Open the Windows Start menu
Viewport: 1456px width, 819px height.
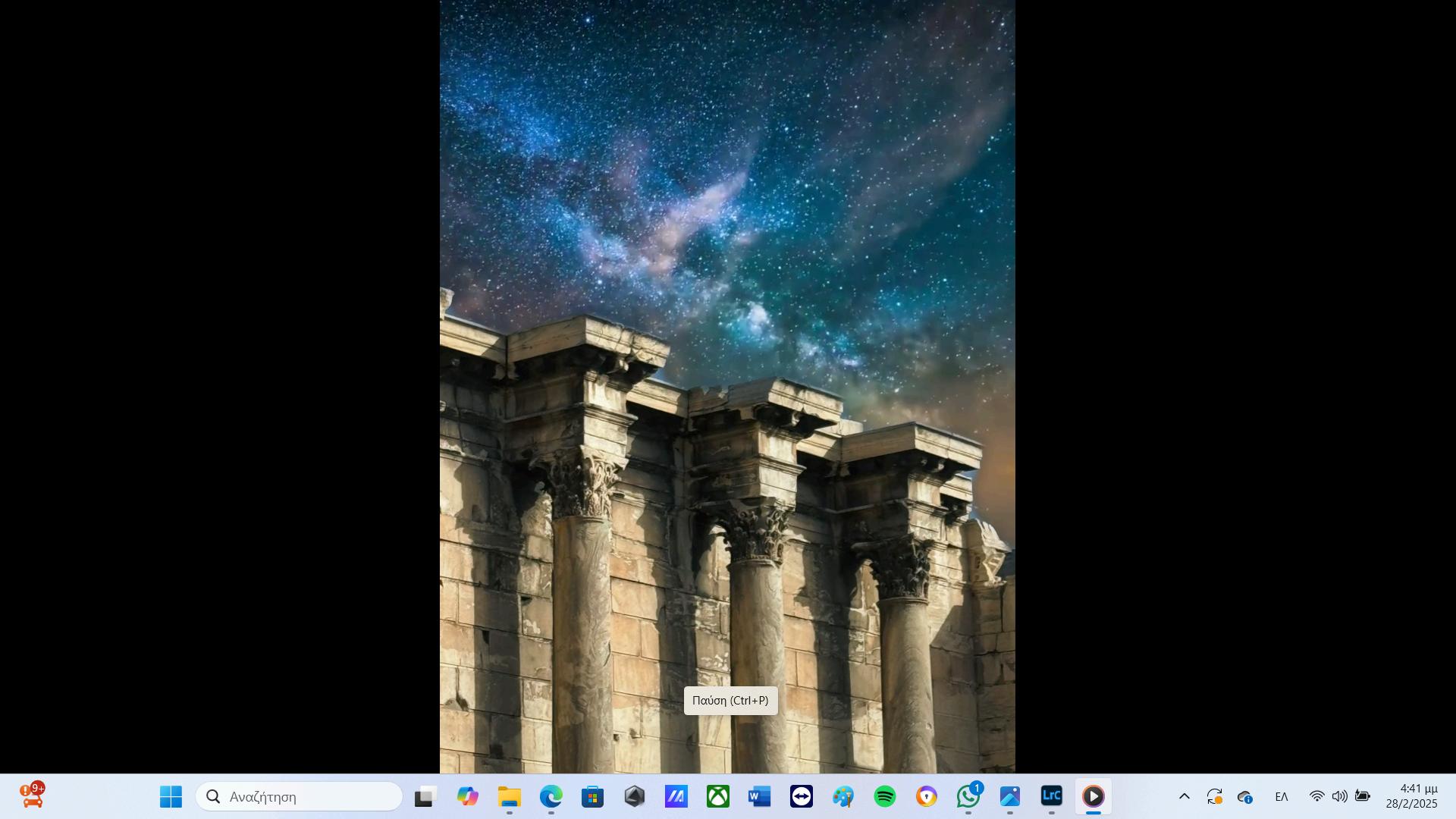click(x=171, y=796)
